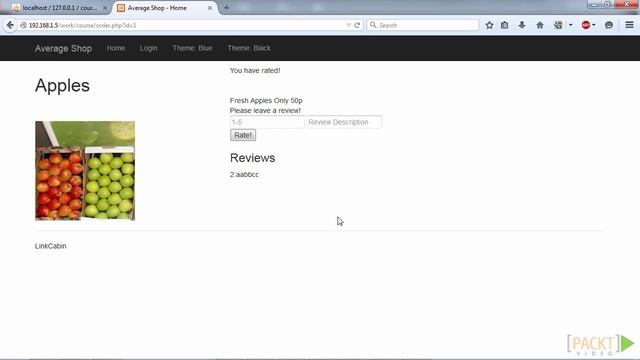Close the localhost tab
This screenshot has width=640, height=360.
click(x=104, y=8)
